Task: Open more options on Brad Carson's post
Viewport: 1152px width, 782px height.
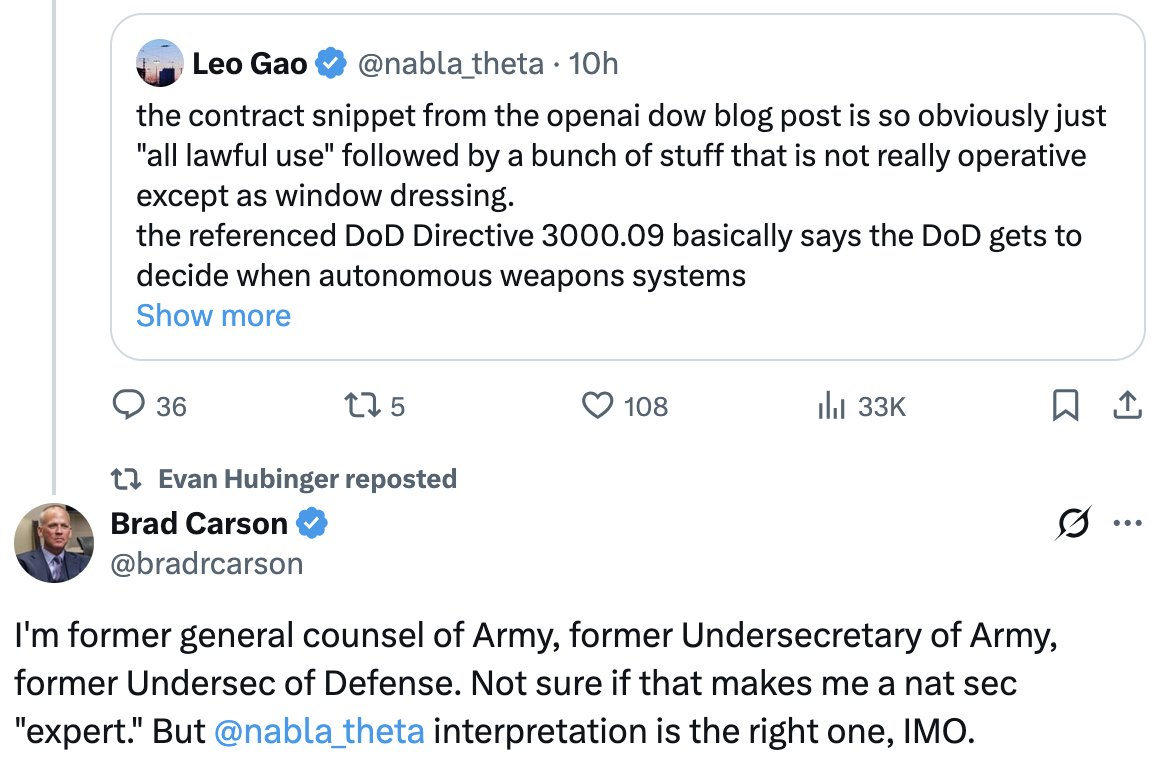Action: coord(1127,524)
